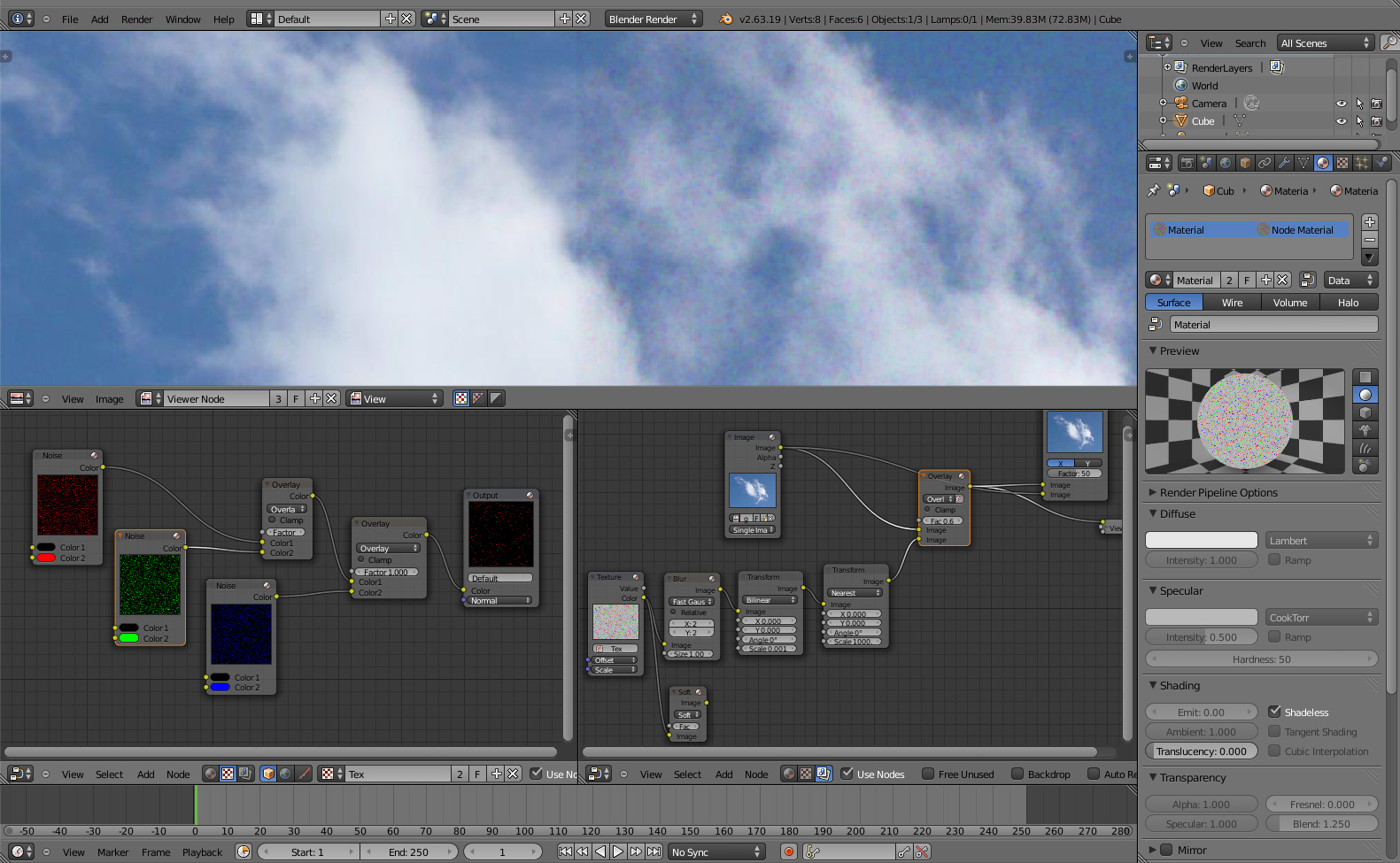Viewport: 1400px width, 863px height.
Task: Open the World properties tab (globe icon)
Action: [1226, 163]
